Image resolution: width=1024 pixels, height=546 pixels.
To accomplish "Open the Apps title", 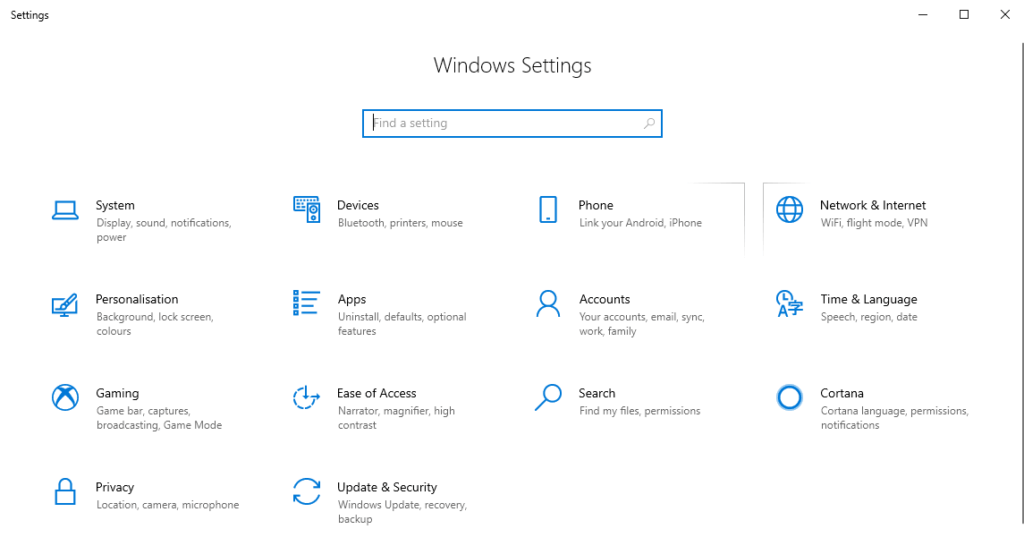I will (352, 299).
